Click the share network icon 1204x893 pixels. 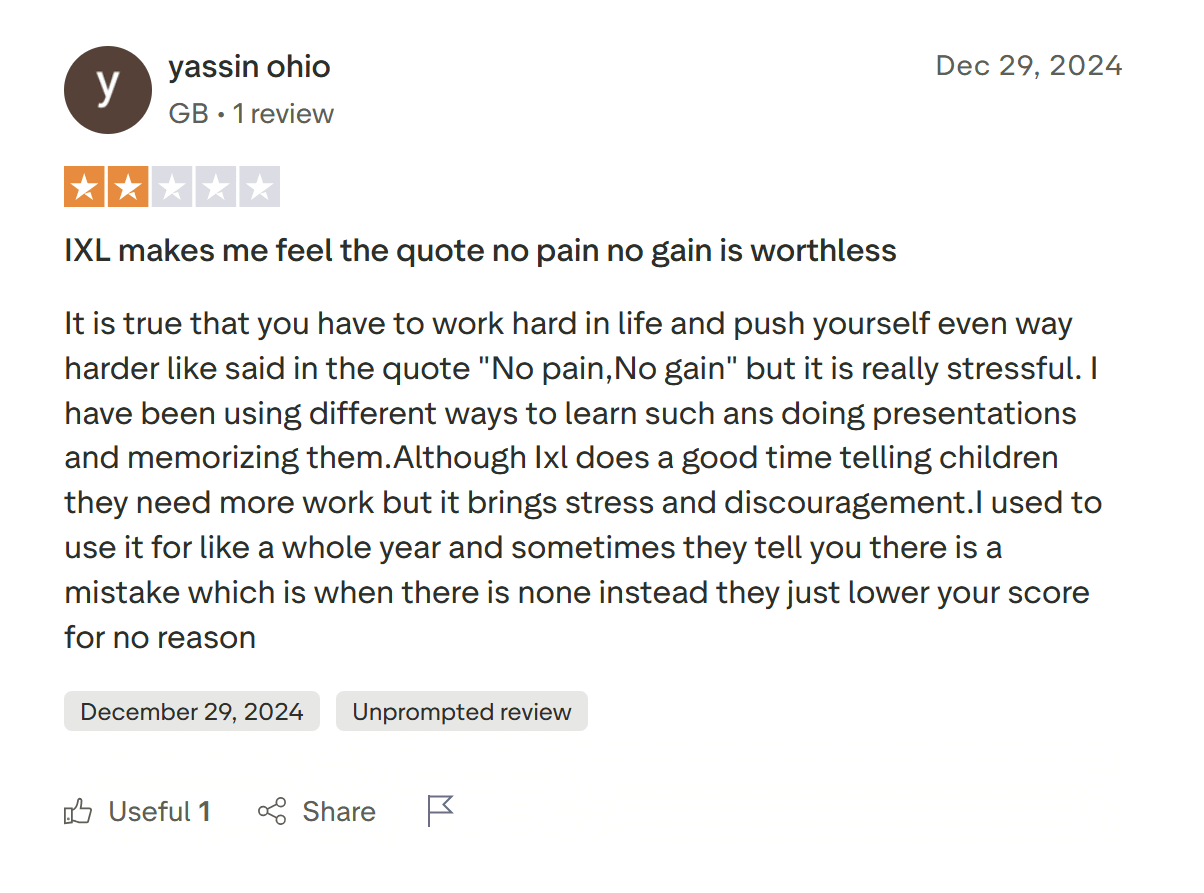point(272,811)
